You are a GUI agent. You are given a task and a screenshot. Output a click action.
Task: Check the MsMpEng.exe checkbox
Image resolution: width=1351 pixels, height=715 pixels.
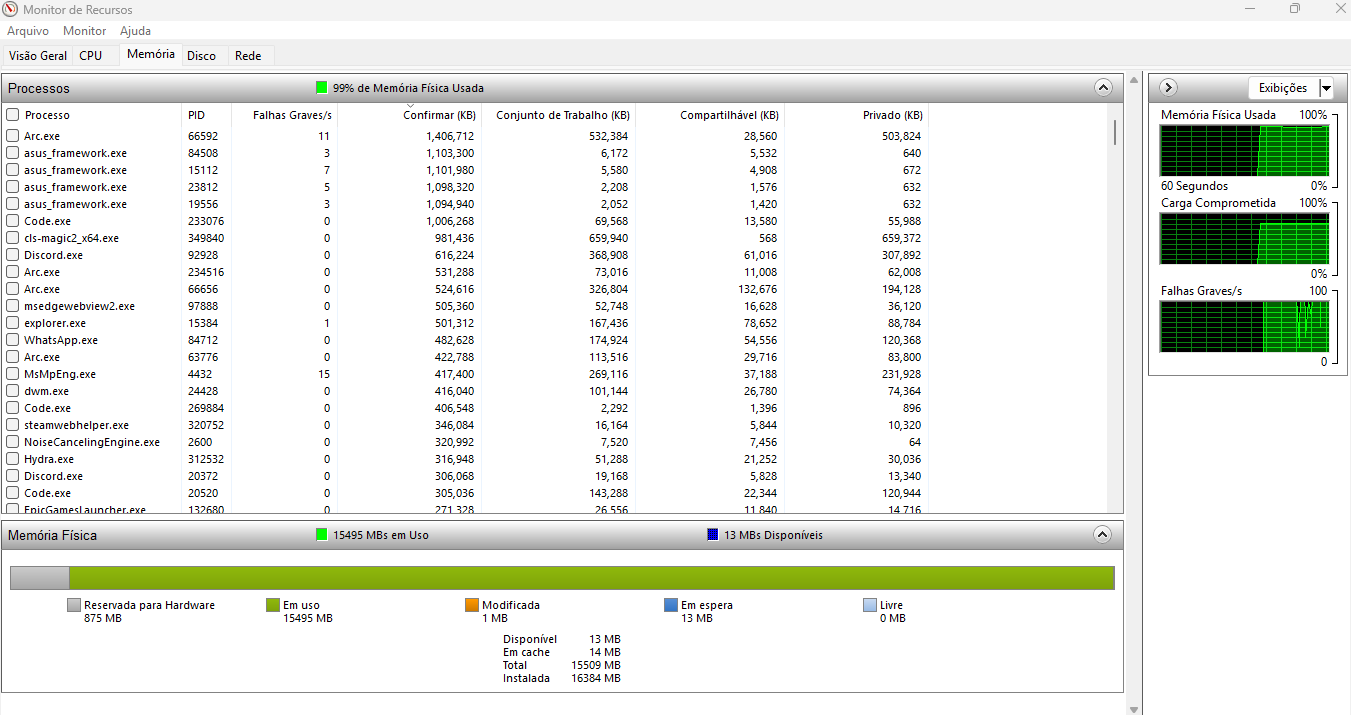point(13,374)
